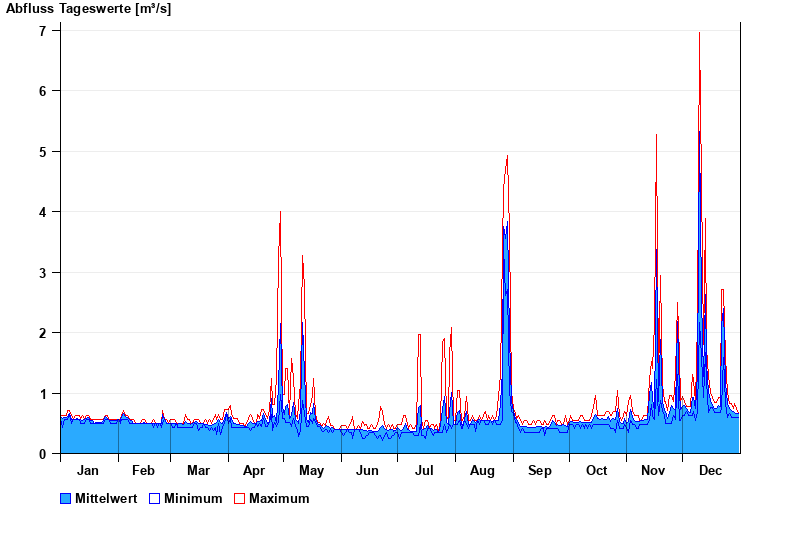Screen dimensions: 800x550
Task: Click the y-axis value 7
Action: (x=43, y=30)
